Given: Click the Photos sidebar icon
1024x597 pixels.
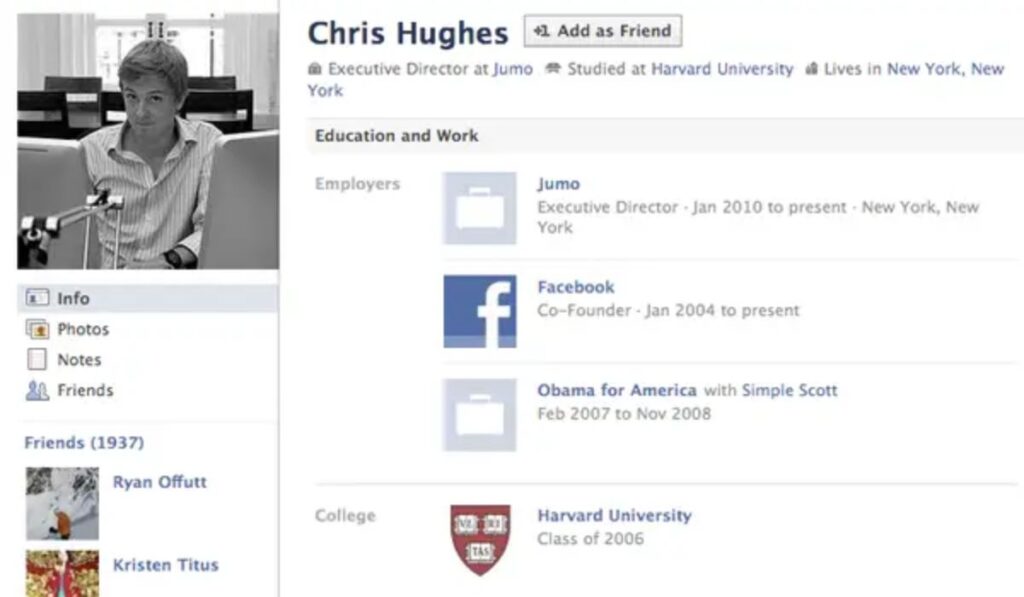Looking at the screenshot, I should (x=37, y=329).
